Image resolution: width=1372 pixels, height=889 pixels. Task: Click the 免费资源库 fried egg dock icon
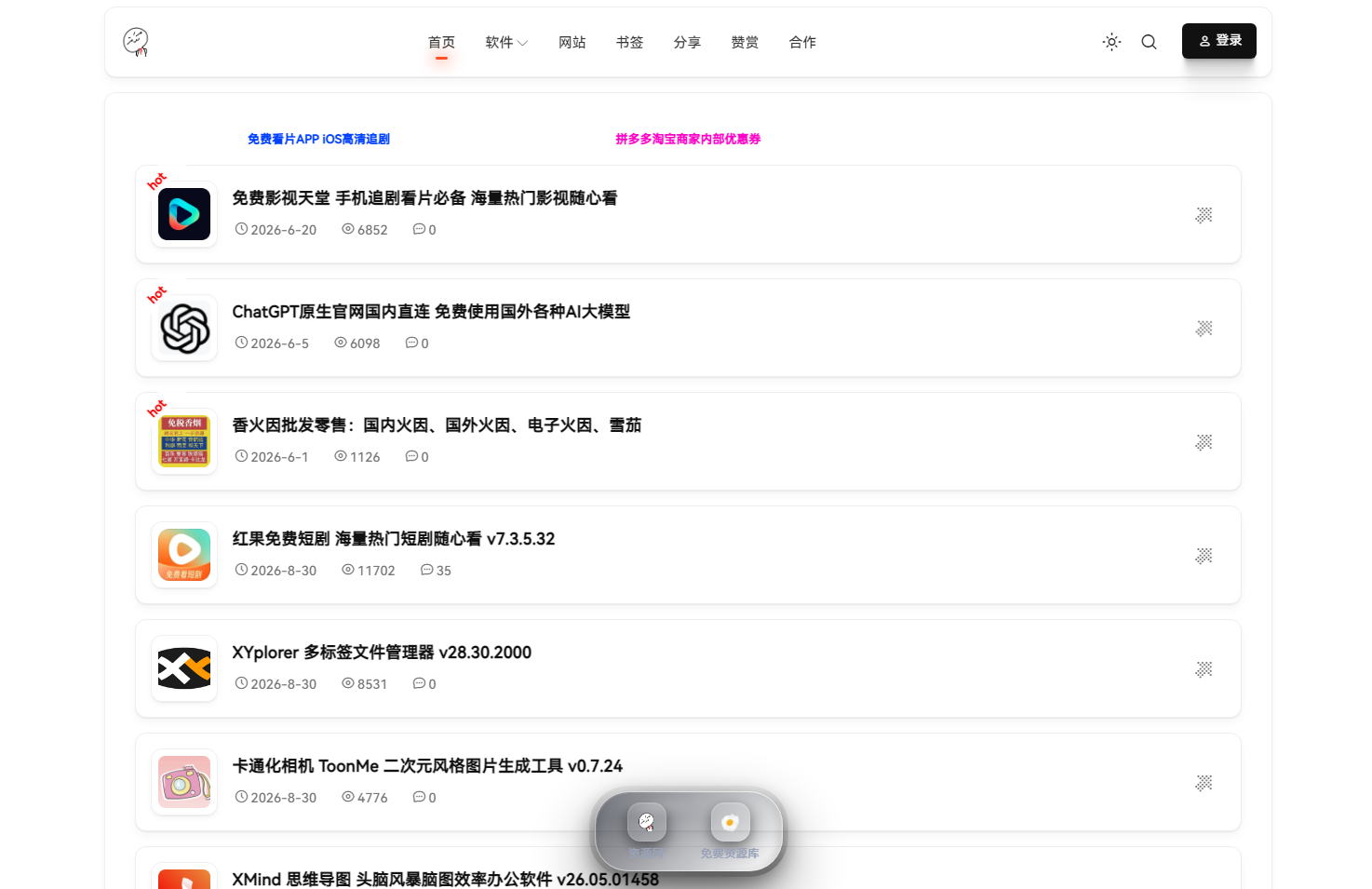pyautogui.click(x=730, y=822)
